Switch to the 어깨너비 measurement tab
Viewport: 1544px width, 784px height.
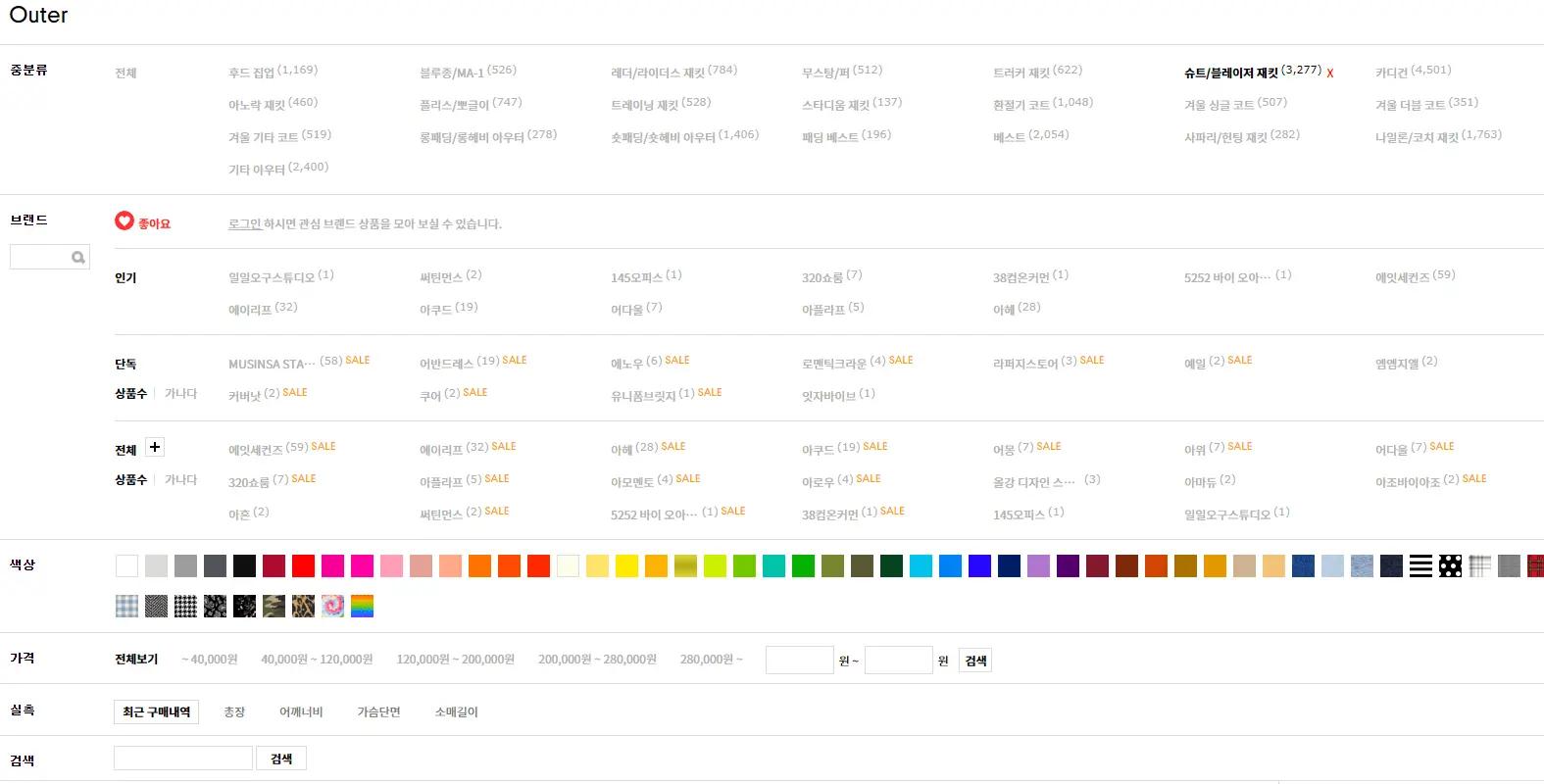coord(301,712)
